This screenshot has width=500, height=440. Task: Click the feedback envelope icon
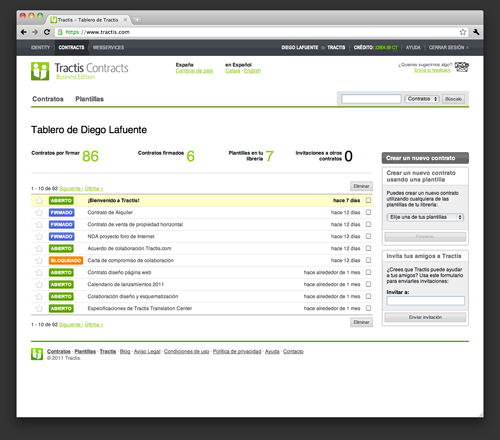[462, 67]
